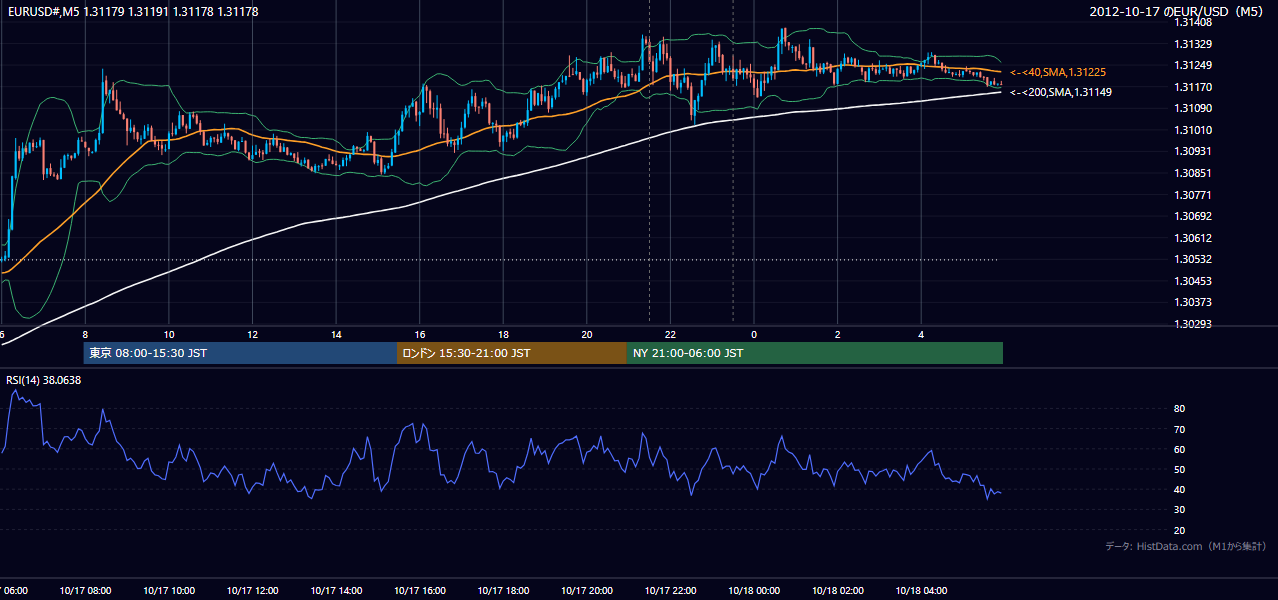Click the Tokyo session bar 東京 08:00-15:30 JST
1278x600 pixels.
pyautogui.click(x=240, y=353)
